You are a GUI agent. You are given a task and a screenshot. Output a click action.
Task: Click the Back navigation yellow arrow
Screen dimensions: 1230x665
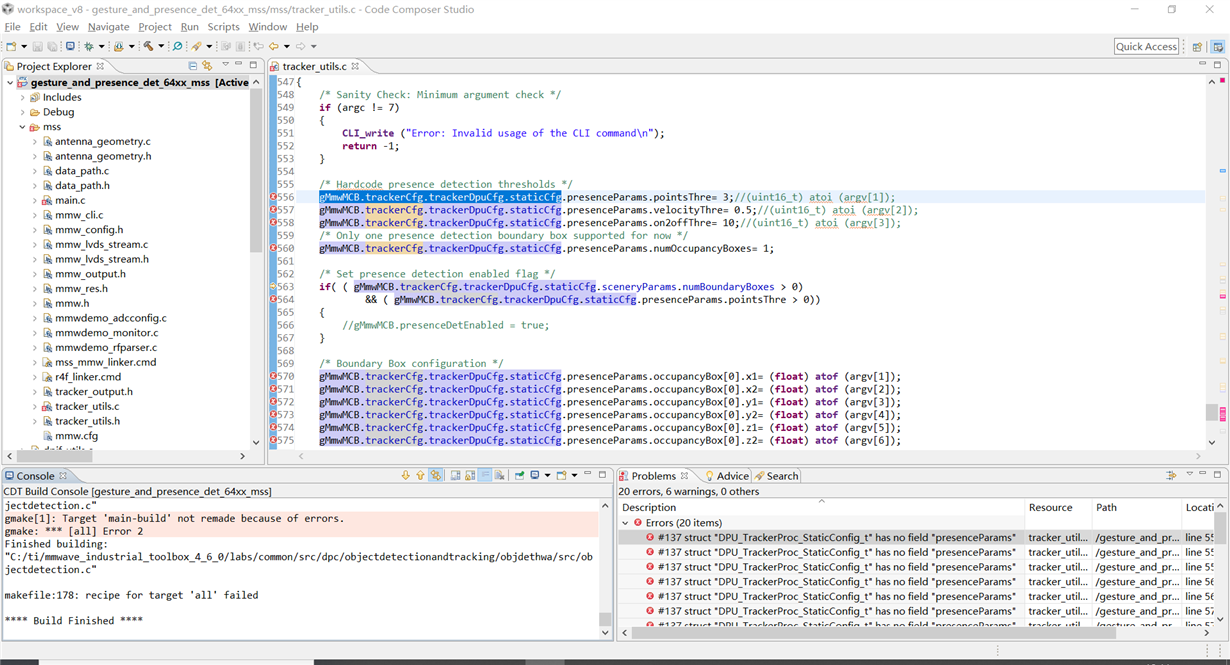tap(273, 46)
